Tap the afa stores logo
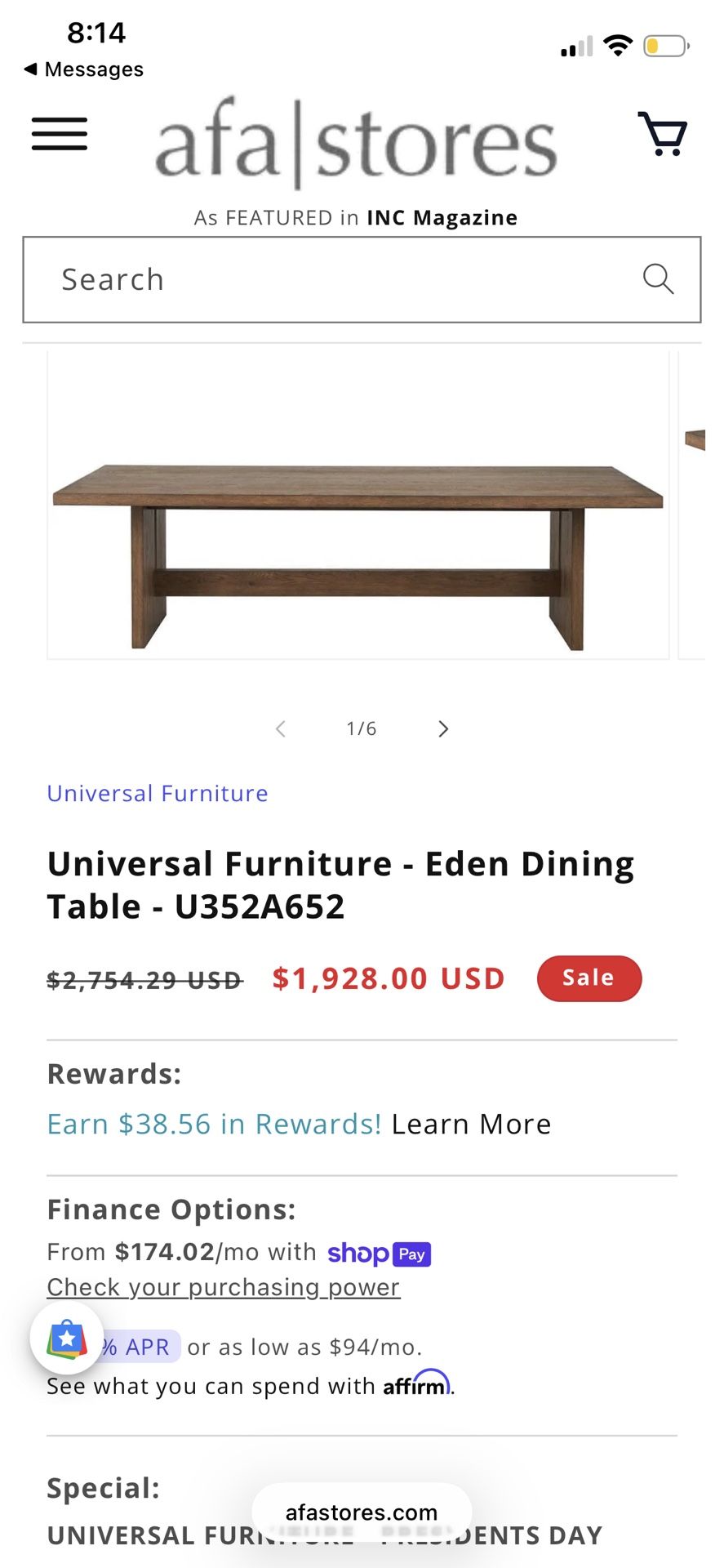The width and height of the screenshot is (724, 1568). point(356,145)
